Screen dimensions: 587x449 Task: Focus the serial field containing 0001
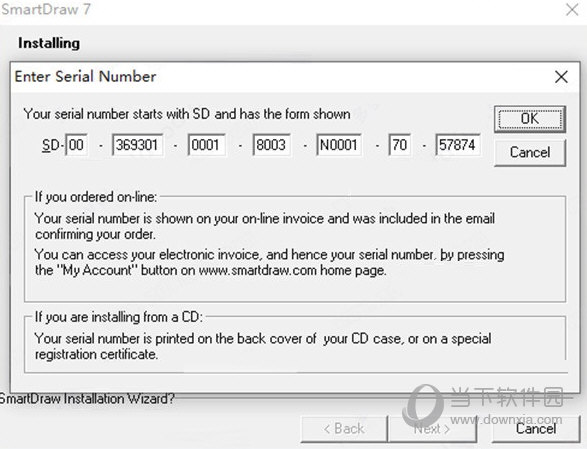(206, 145)
